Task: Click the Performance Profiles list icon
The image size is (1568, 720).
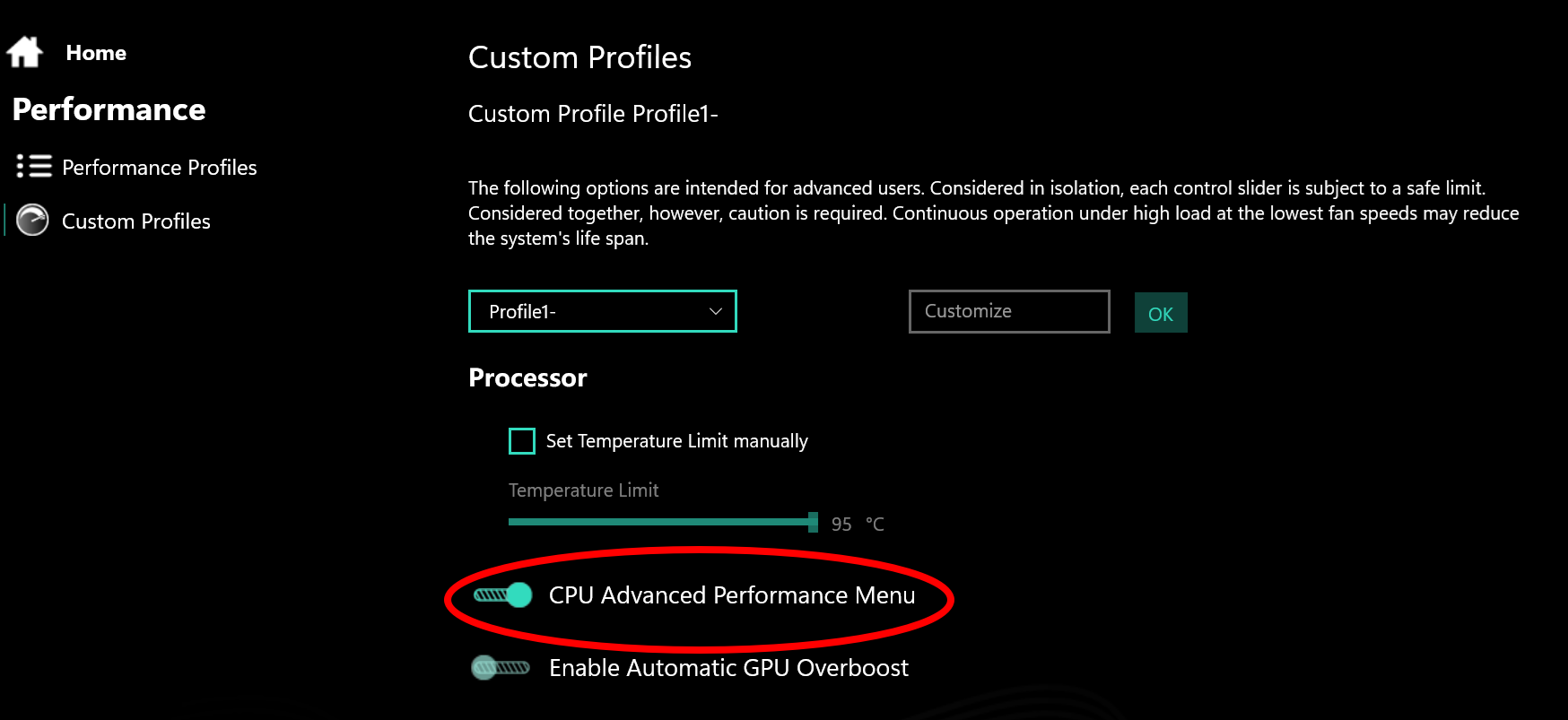Action: click(34, 167)
